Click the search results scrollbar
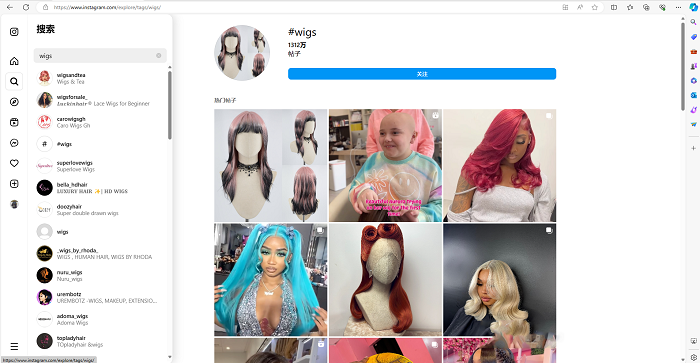 click(170, 105)
